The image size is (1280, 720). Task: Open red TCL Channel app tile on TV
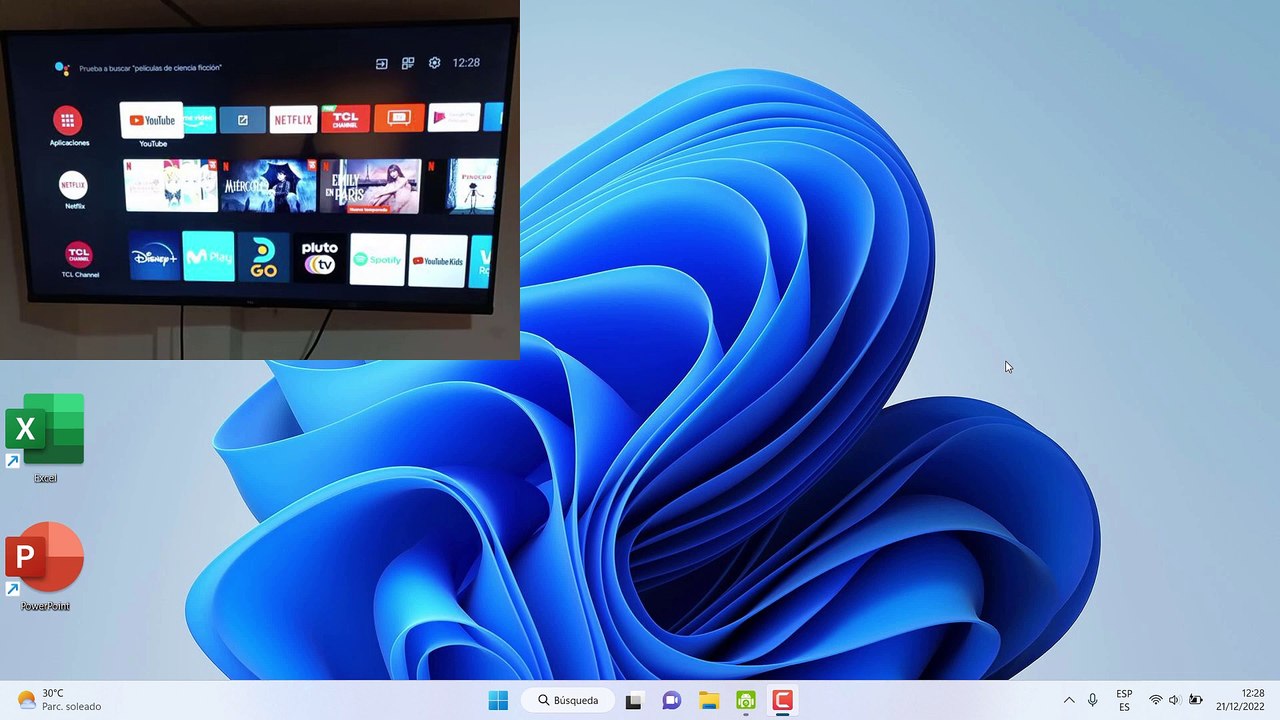coord(345,119)
